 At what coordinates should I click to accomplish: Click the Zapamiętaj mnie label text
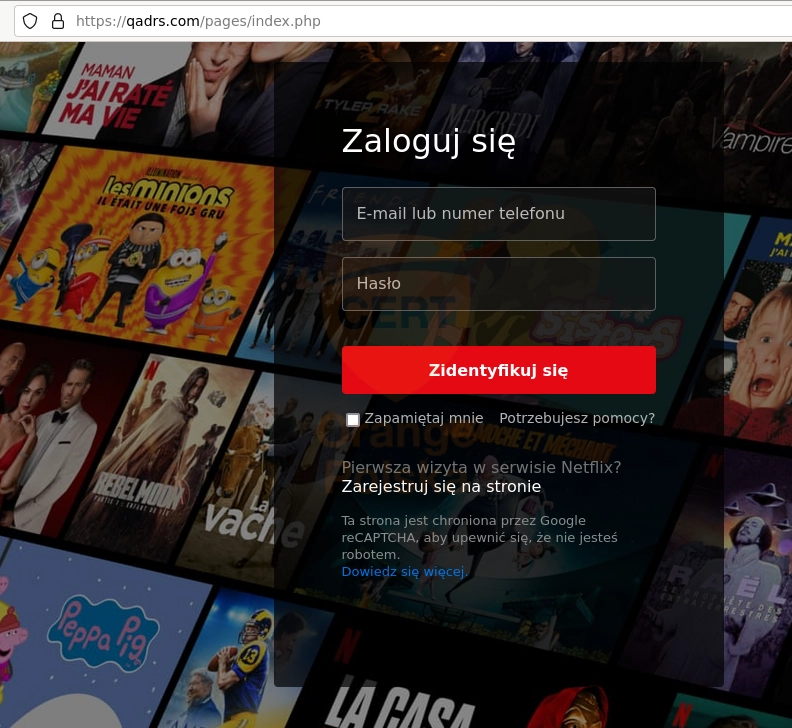click(424, 418)
